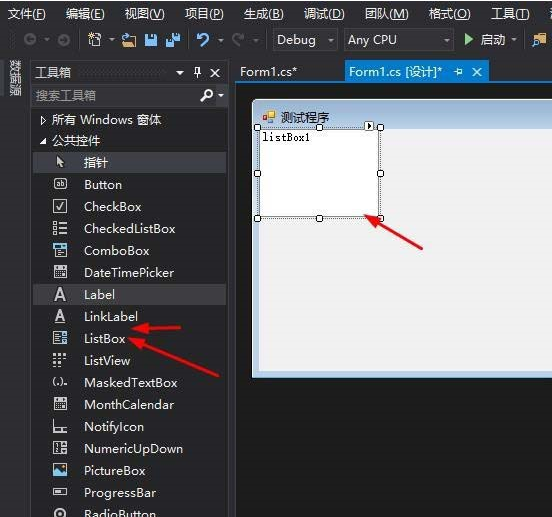The image size is (552, 517).
Task: Click the listBox1 control on the form
Action: coord(319,173)
